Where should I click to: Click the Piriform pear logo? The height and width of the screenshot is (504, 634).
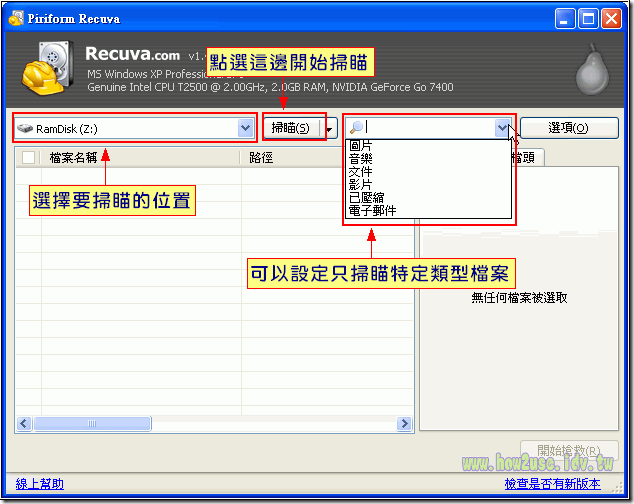[592, 70]
